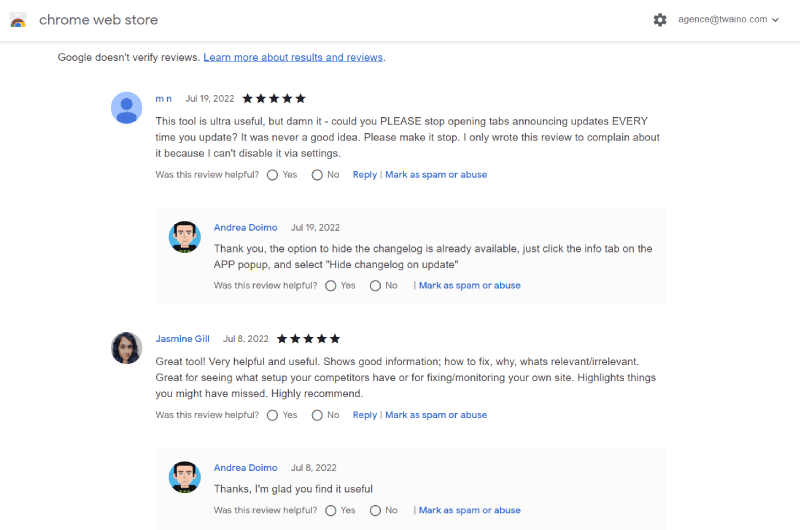800x530 pixels.
Task: Select No for Jasmine Gill's review
Action: (x=317, y=415)
